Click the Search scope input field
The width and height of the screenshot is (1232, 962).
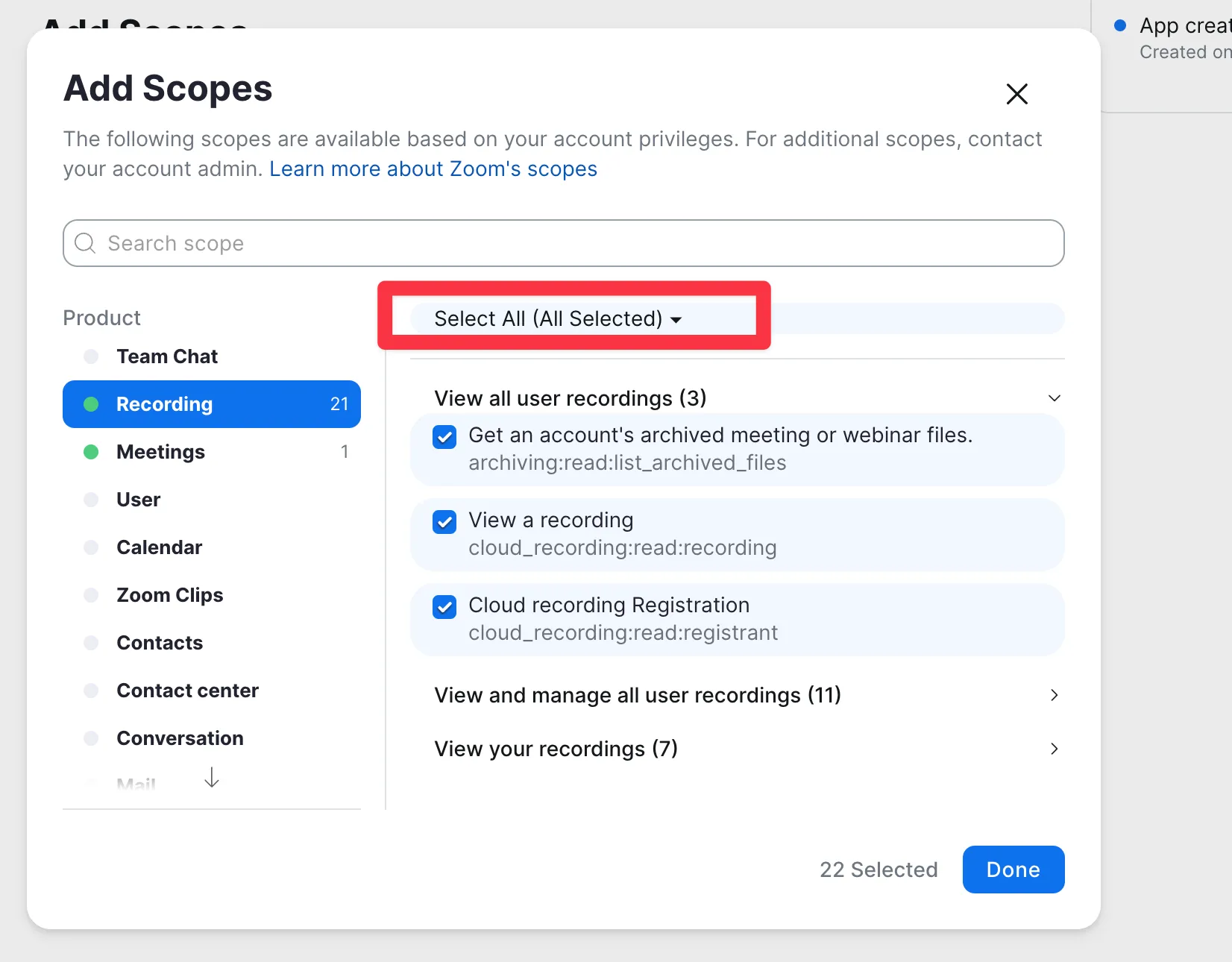[564, 243]
